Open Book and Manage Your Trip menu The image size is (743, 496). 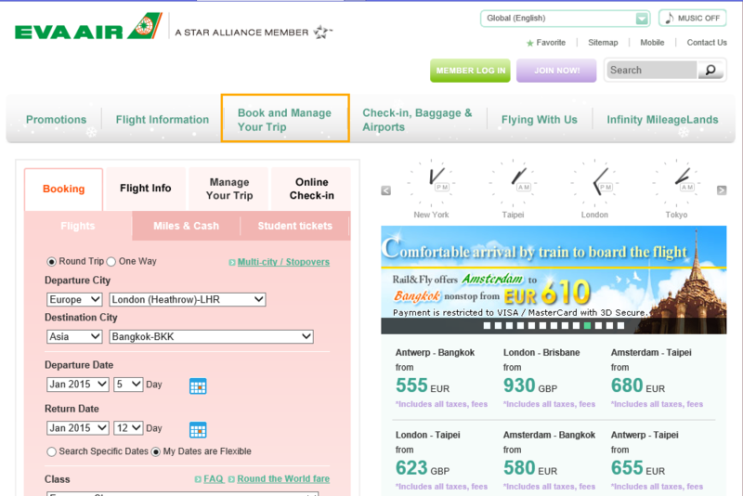285,118
